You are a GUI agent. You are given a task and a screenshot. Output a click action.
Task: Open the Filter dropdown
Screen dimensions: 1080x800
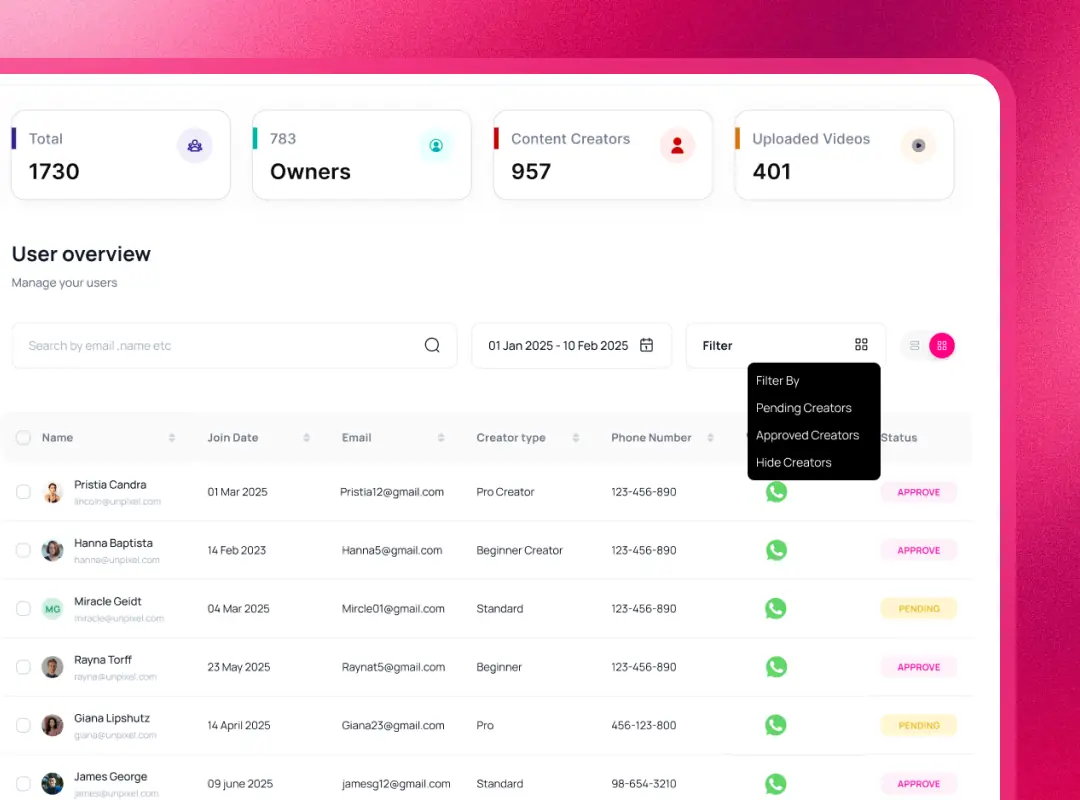coord(785,345)
